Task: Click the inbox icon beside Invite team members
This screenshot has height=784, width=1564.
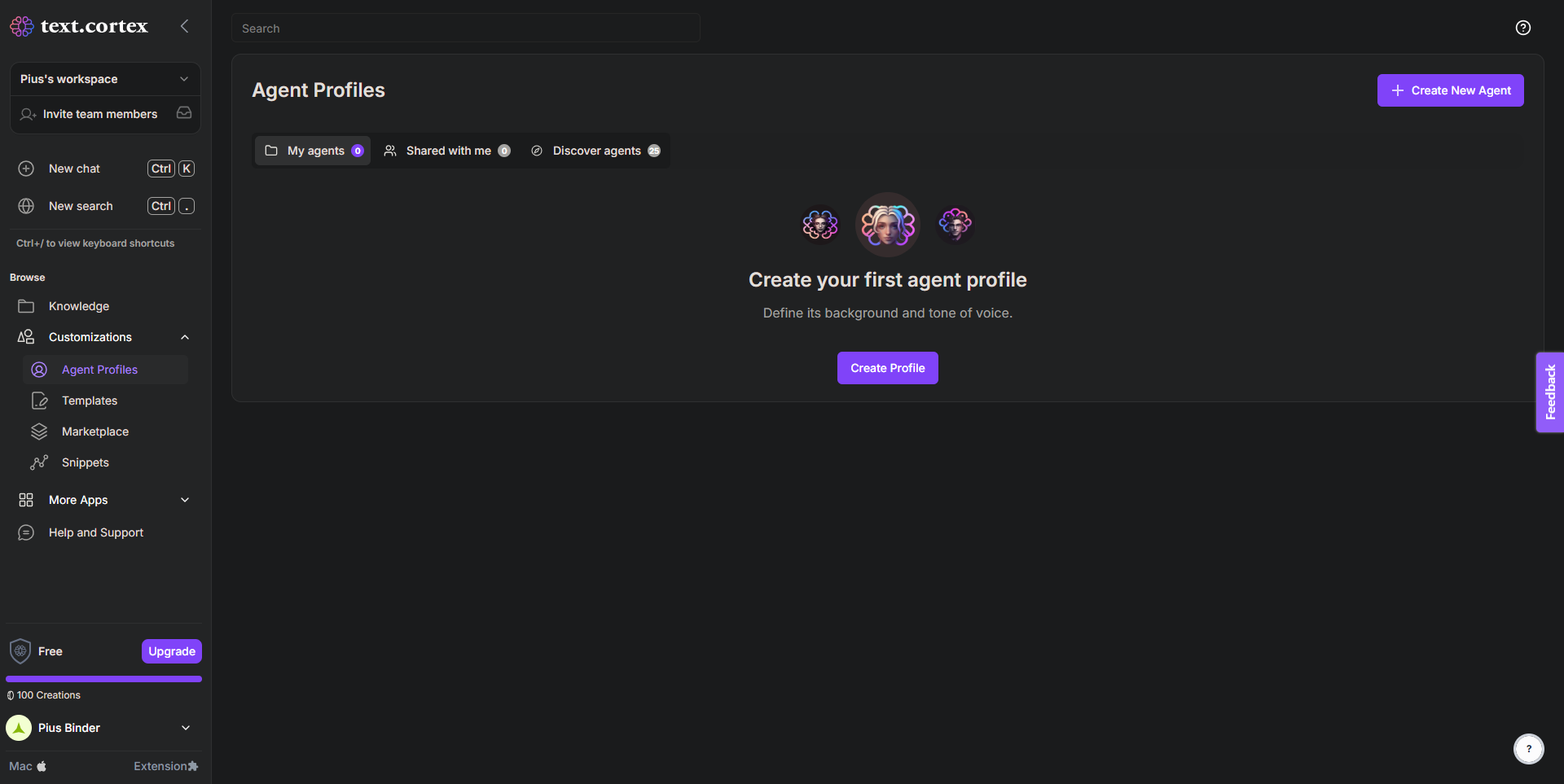Action: click(184, 113)
